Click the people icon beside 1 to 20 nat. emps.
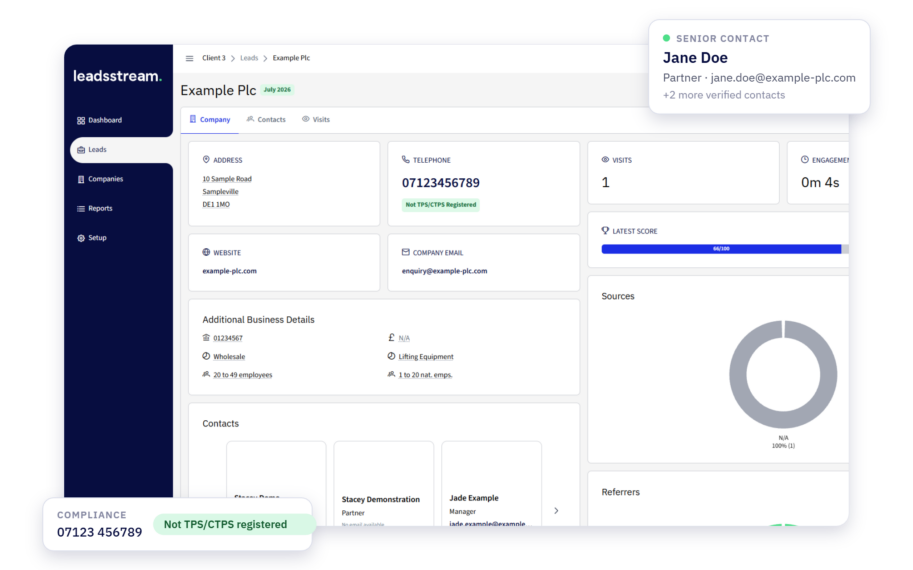 (x=391, y=374)
